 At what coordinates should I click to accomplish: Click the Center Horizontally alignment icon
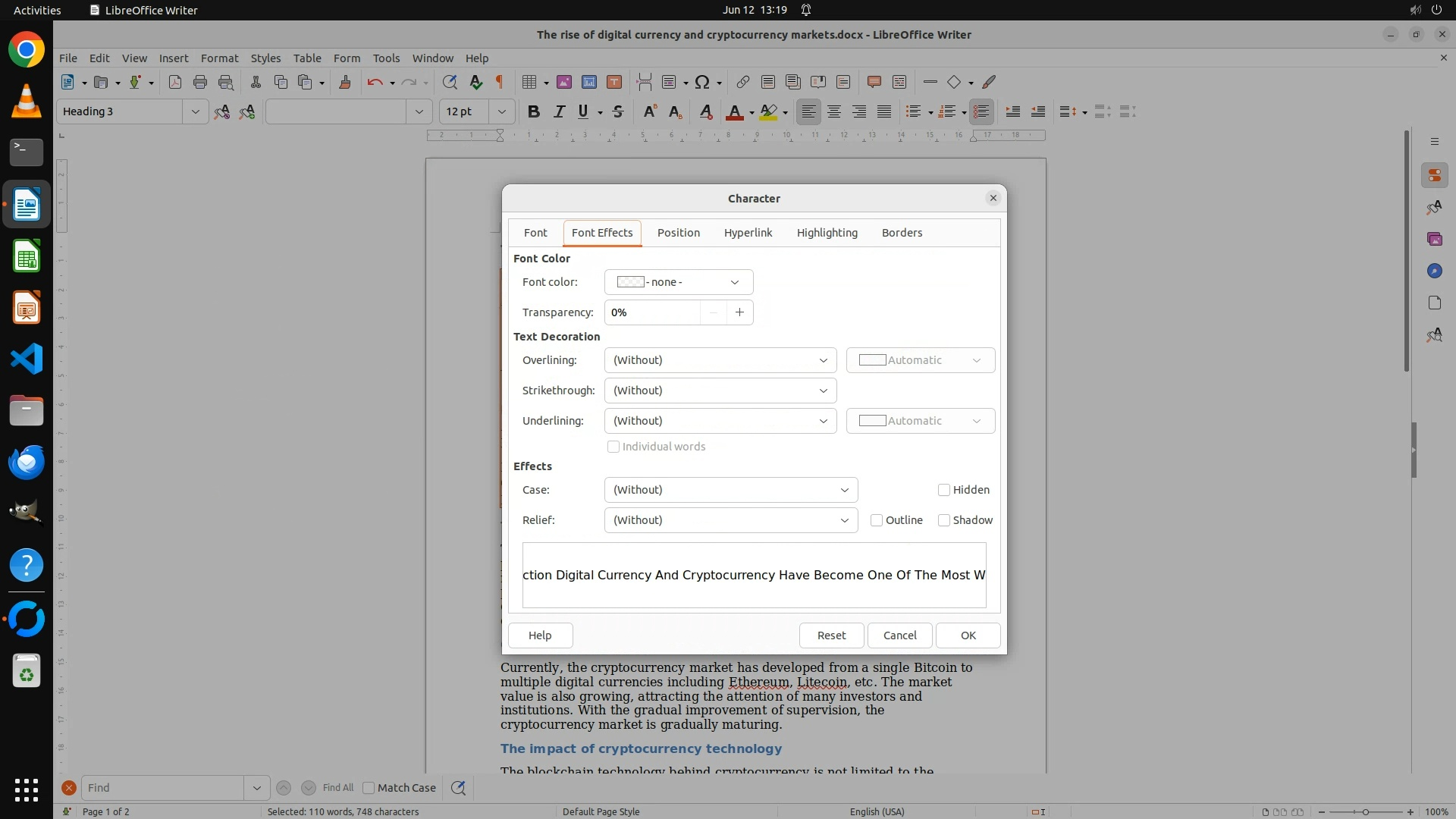834,112
